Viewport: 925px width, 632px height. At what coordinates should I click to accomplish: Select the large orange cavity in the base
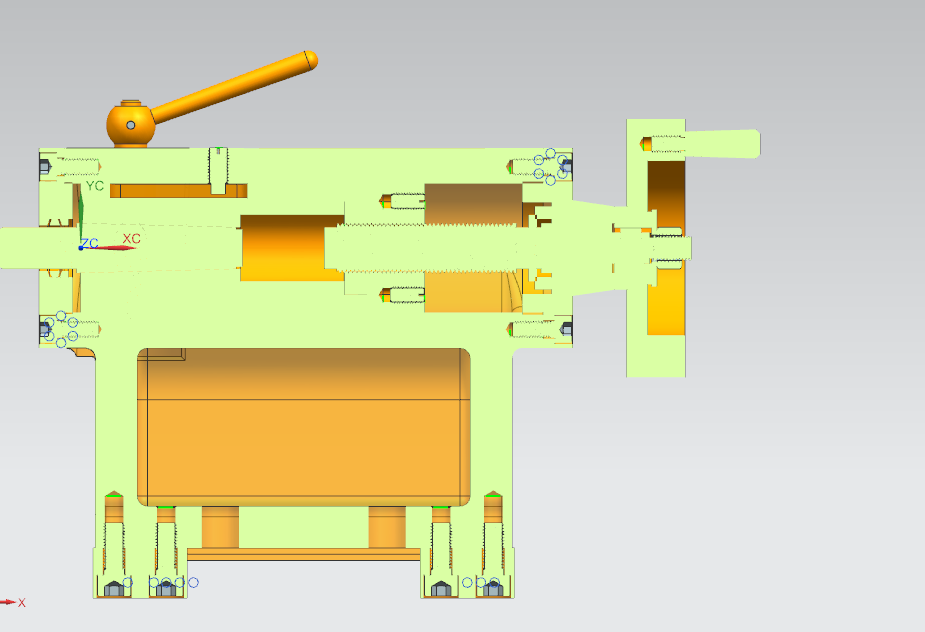(304, 427)
